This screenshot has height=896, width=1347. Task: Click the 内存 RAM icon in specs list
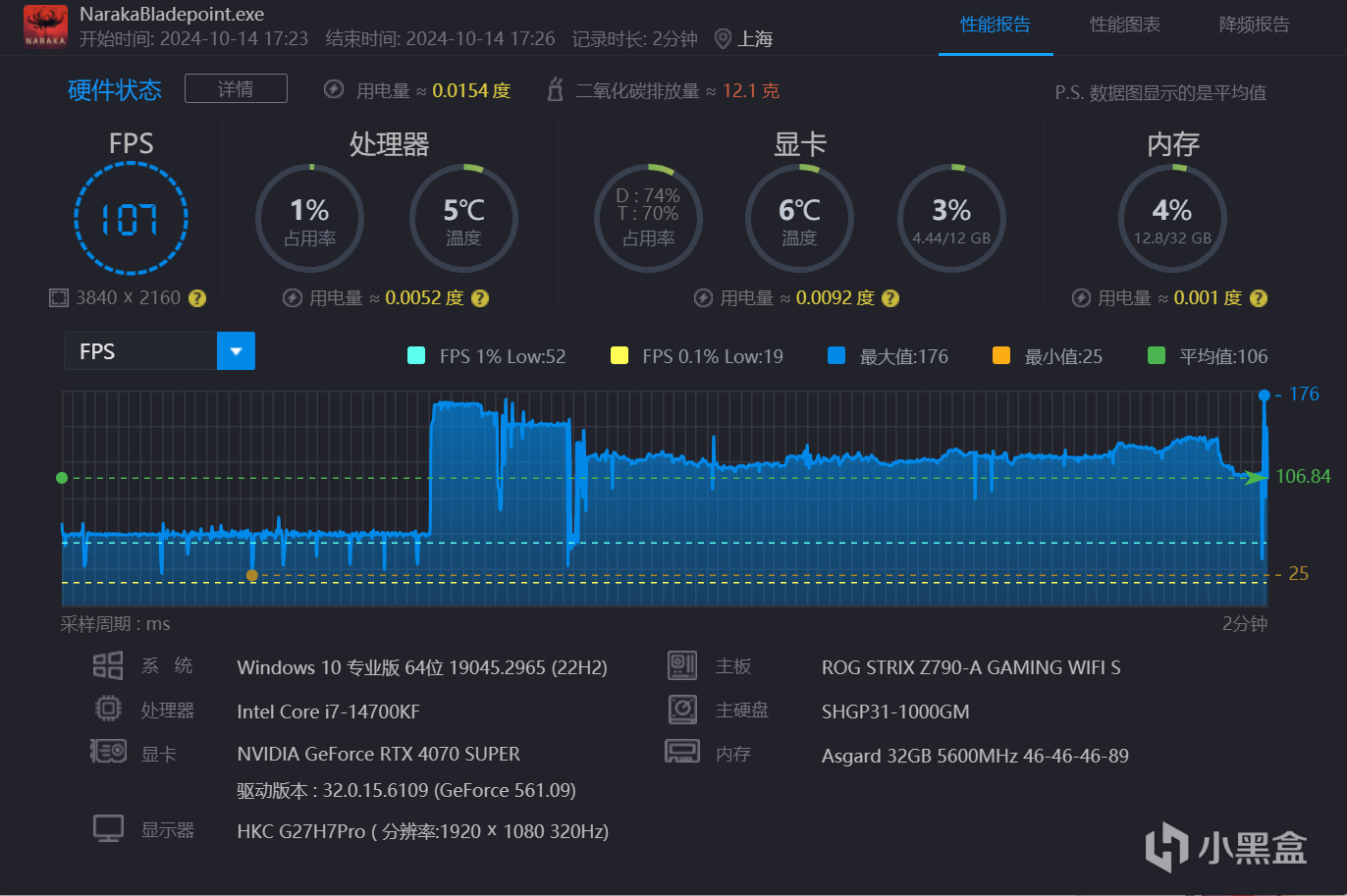click(x=682, y=753)
